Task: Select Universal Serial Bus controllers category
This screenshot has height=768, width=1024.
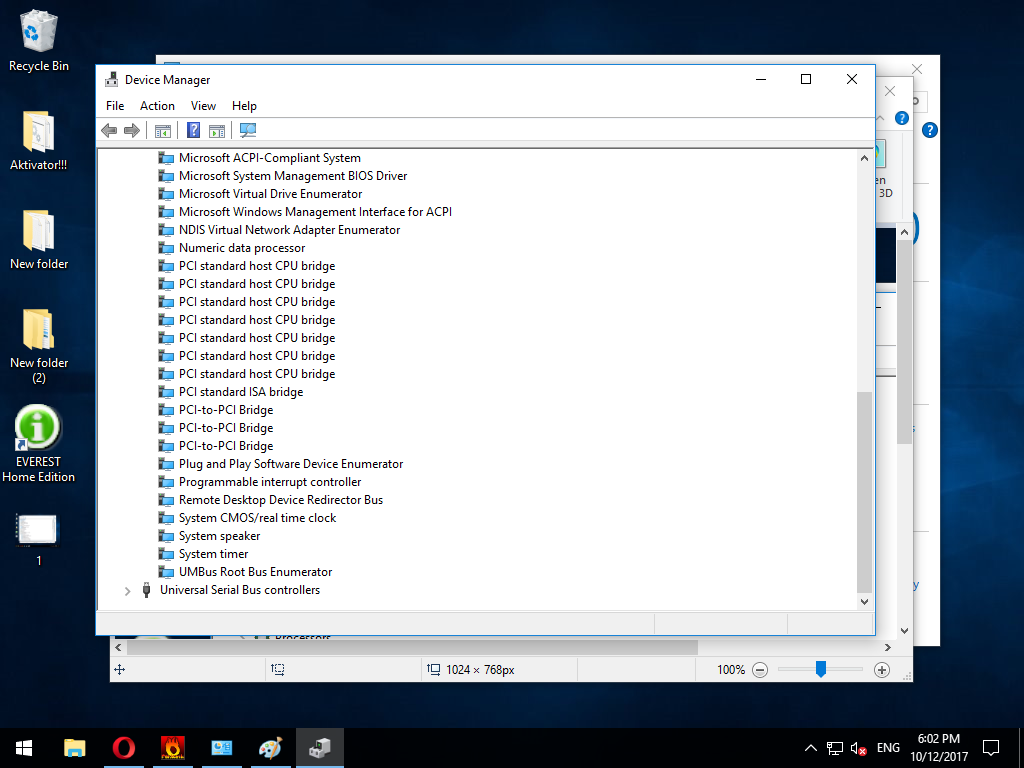Action: coord(240,590)
